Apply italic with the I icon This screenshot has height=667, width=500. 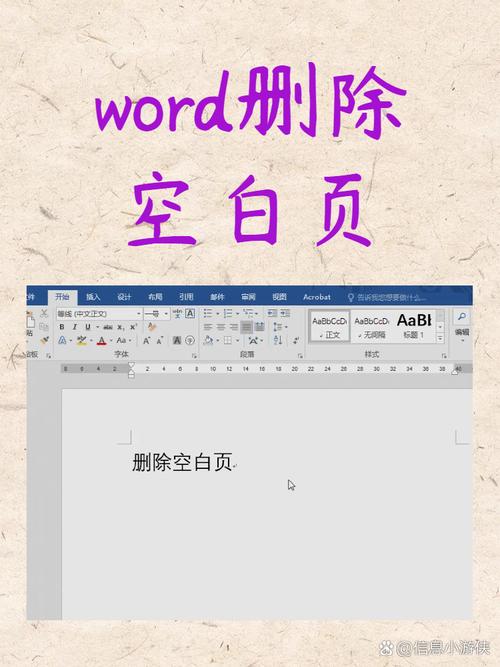[75, 327]
